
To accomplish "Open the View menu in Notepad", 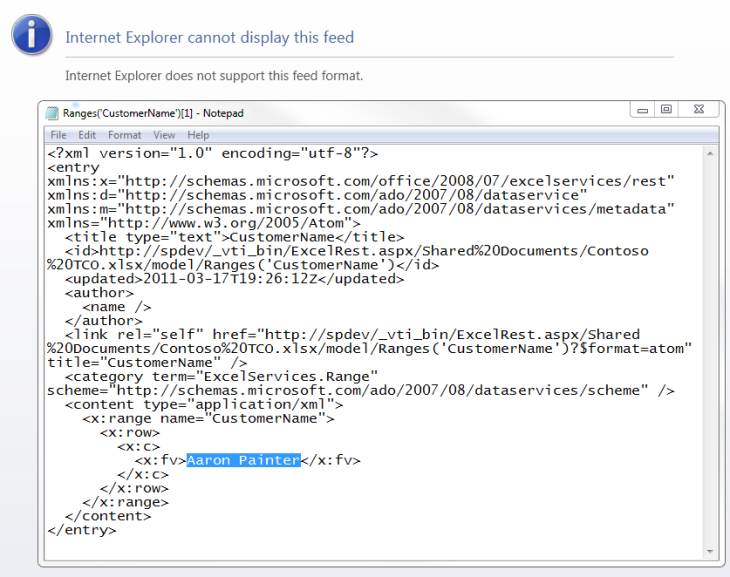I will (164, 135).
